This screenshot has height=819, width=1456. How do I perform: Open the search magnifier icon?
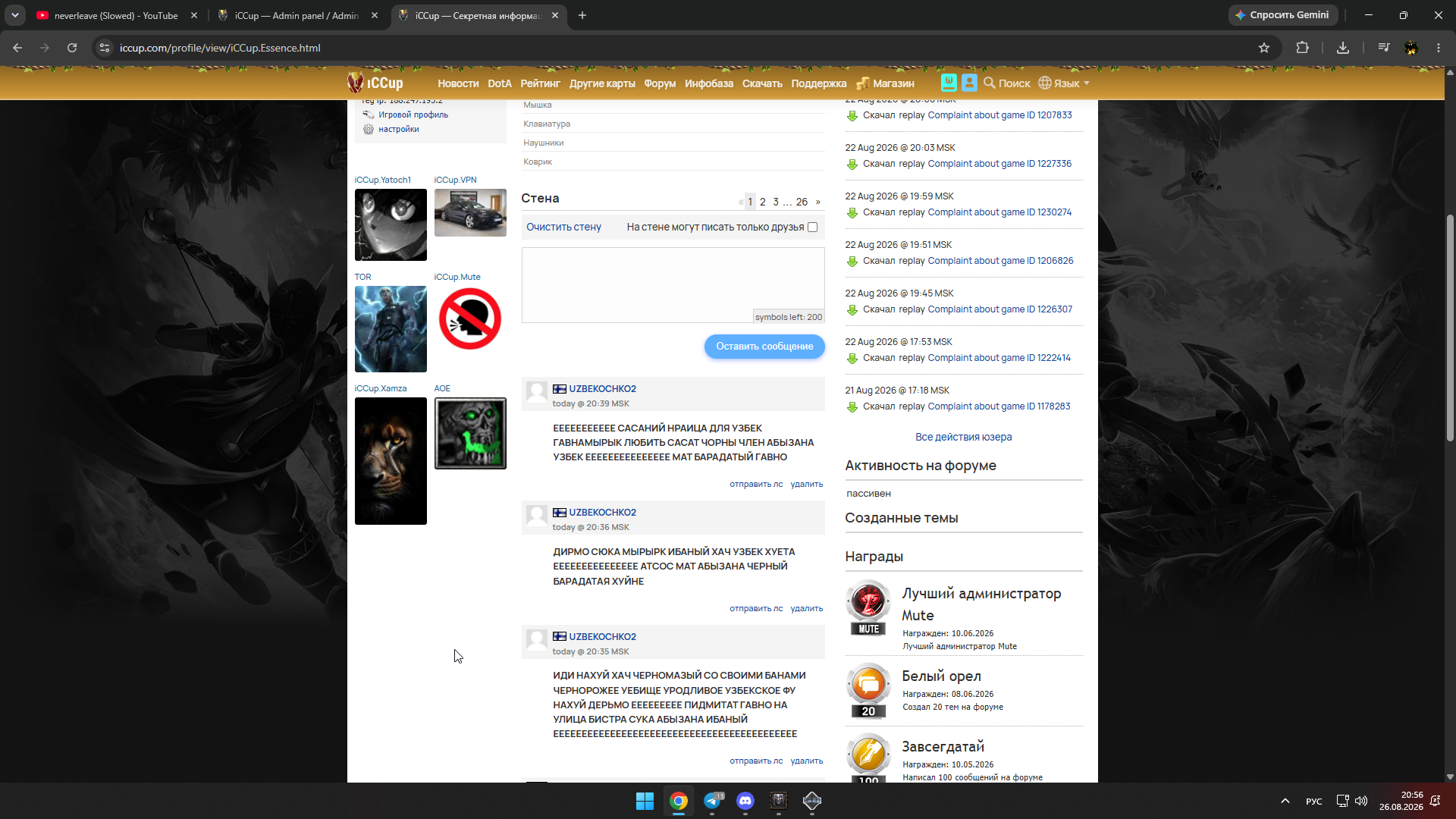point(989,83)
